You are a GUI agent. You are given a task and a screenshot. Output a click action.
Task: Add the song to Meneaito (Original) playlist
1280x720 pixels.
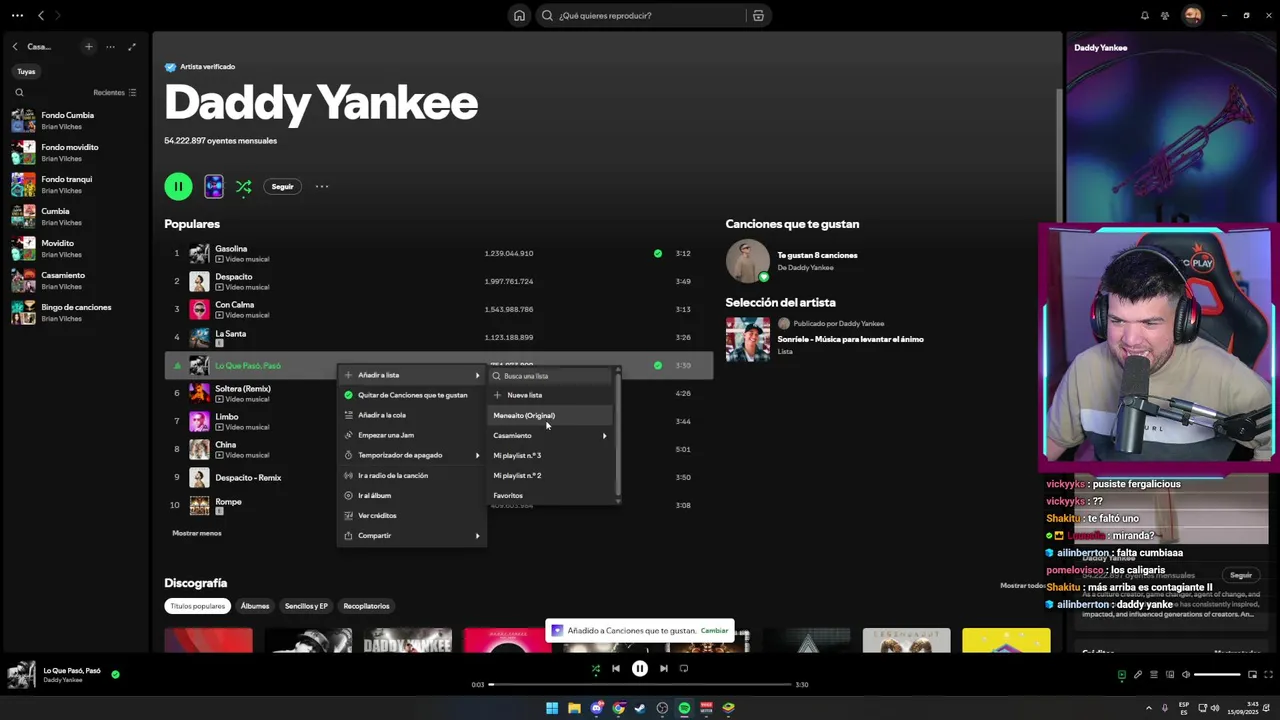click(550, 415)
